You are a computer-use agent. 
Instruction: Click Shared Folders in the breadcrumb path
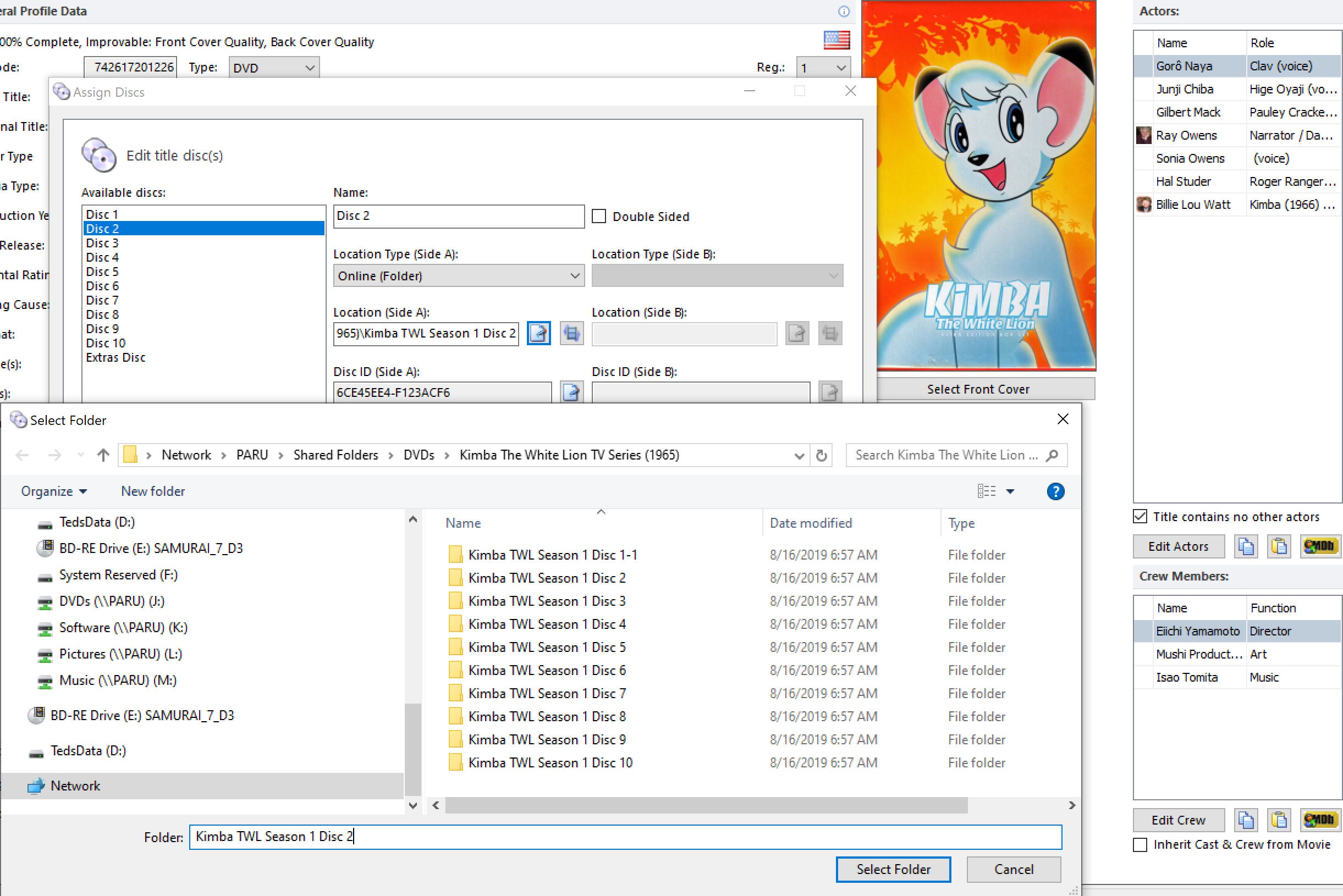click(x=335, y=455)
